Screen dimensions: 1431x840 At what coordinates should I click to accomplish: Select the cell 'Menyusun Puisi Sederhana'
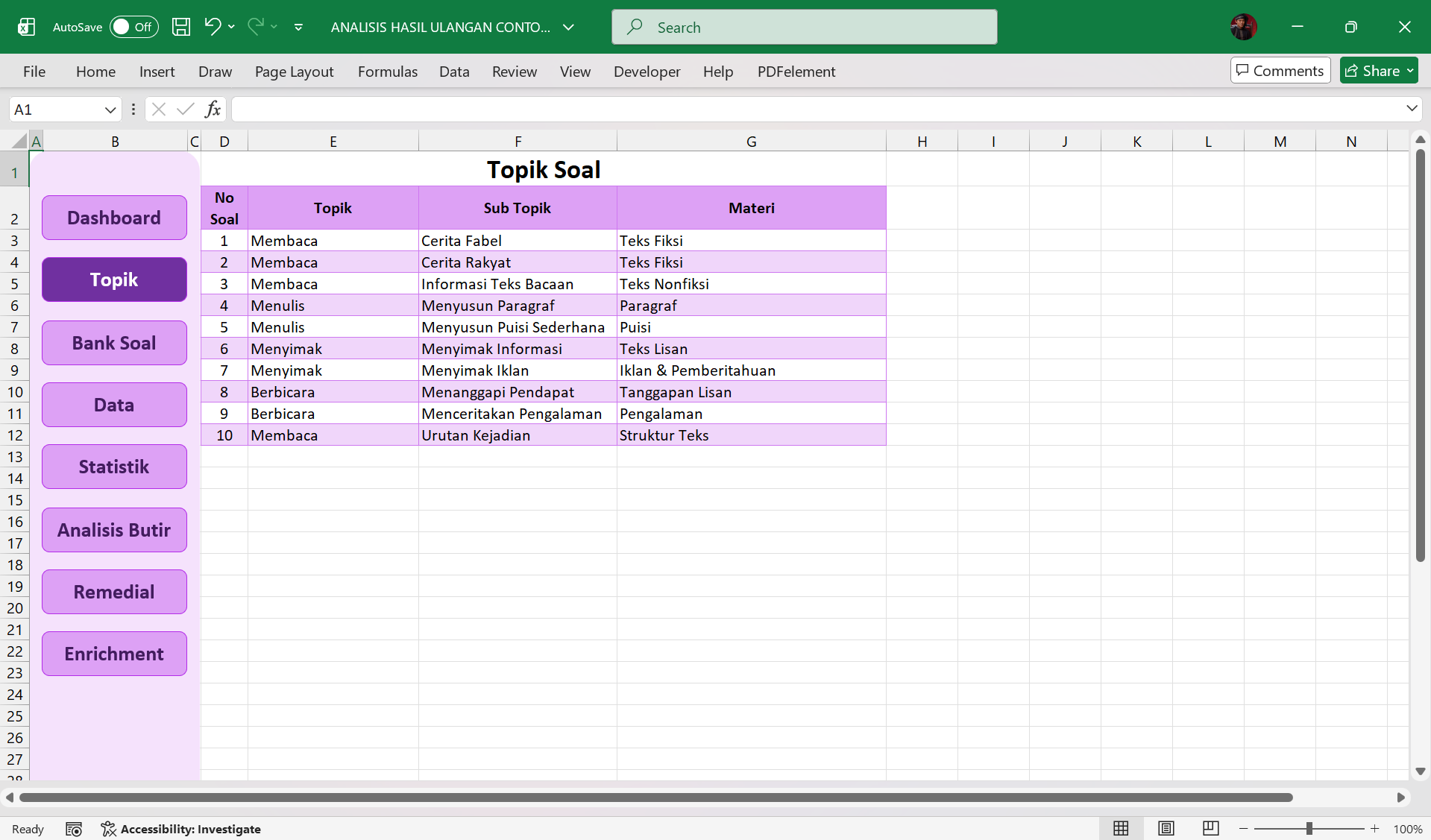[518, 327]
